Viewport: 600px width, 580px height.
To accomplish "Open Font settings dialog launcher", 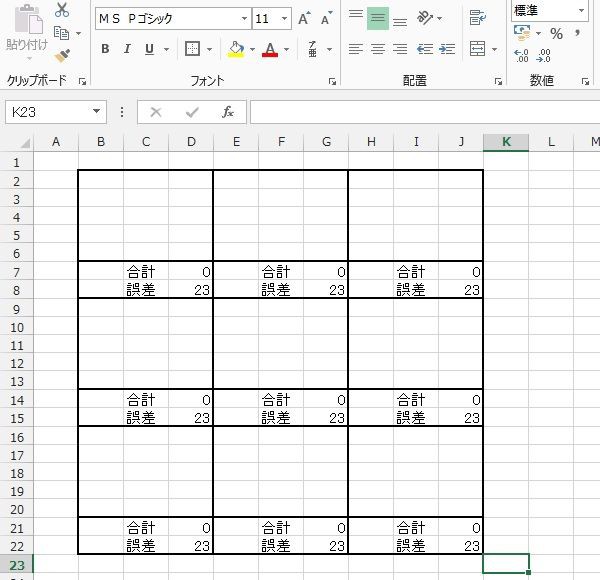I will coord(332,81).
